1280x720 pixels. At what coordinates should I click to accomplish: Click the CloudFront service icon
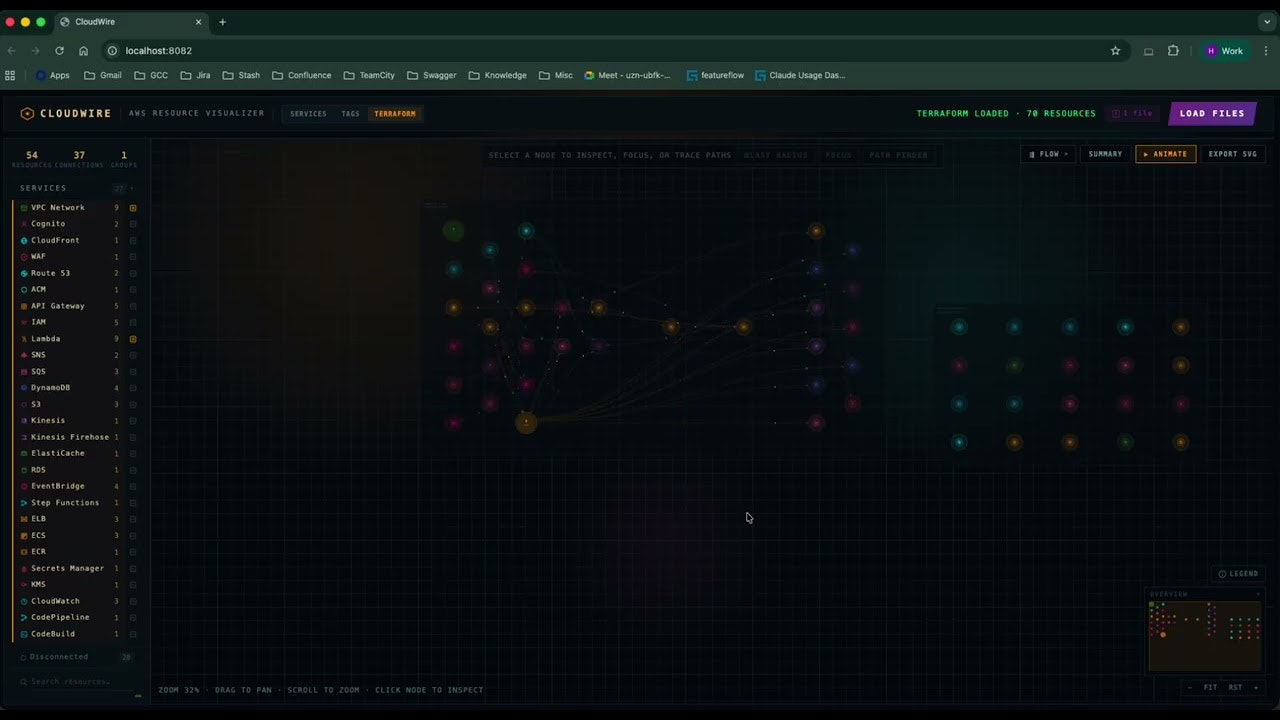[x=24, y=241]
